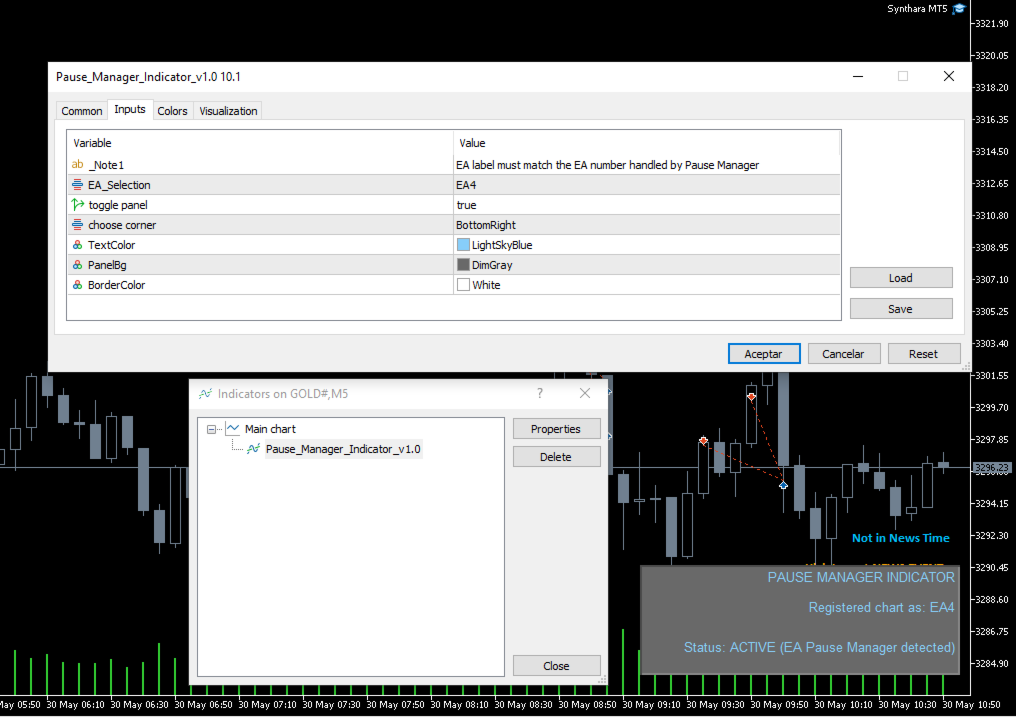Open the Visualization tab

(228, 111)
